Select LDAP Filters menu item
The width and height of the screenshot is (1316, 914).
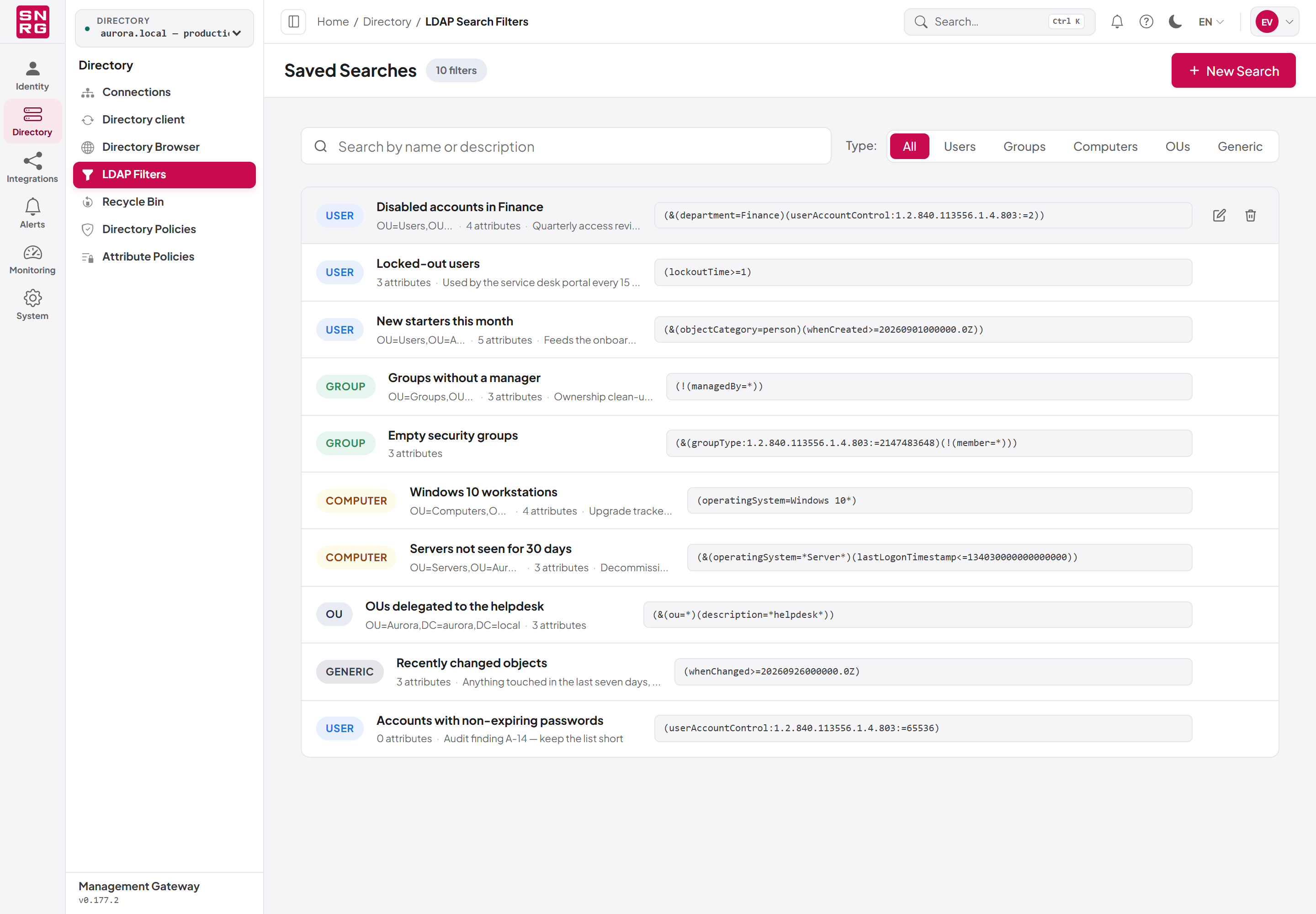point(164,175)
